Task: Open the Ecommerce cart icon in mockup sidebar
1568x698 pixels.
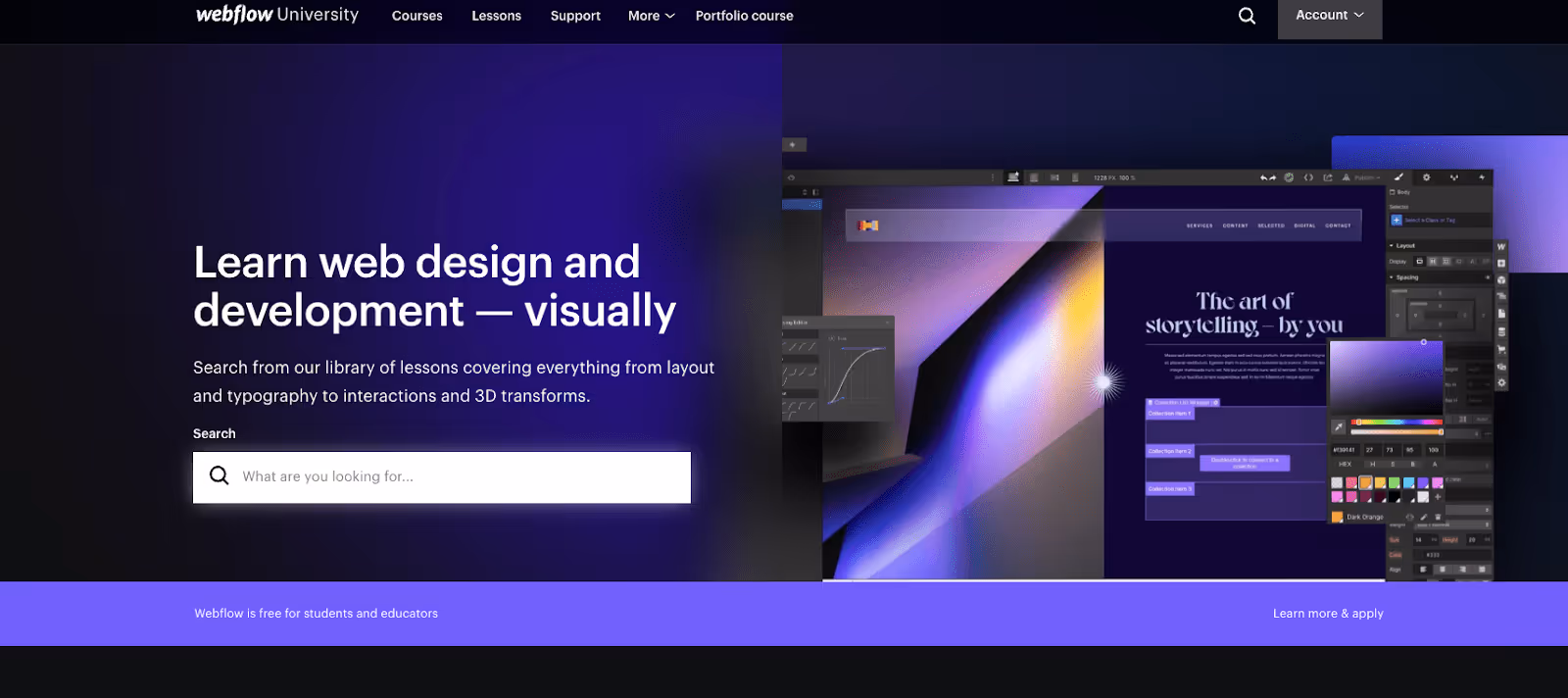Action: click(1501, 349)
